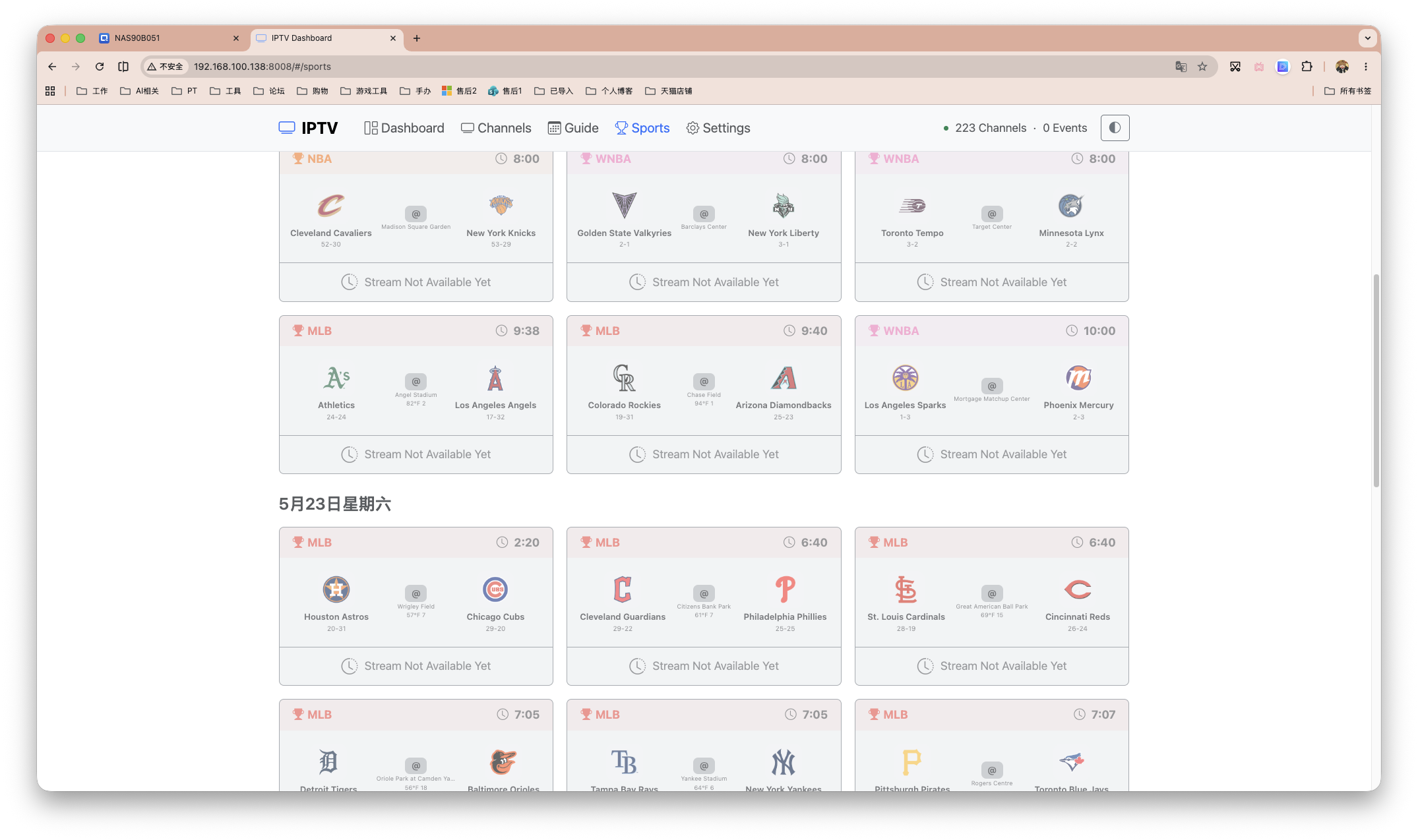Toggle dark mode theme button
This screenshot has width=1418, height=840.
1115,128
